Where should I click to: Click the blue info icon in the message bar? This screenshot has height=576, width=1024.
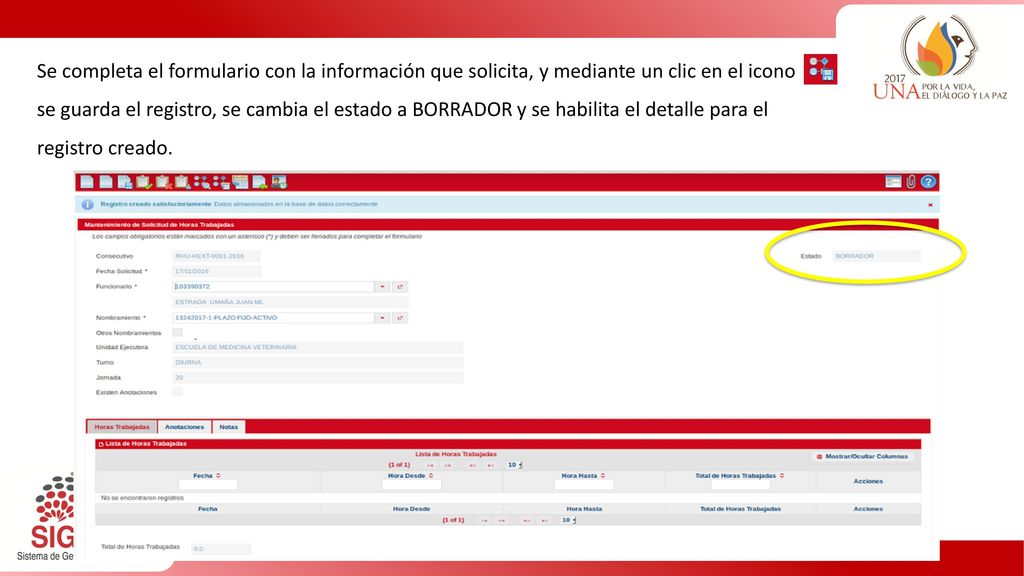[88, 204]
